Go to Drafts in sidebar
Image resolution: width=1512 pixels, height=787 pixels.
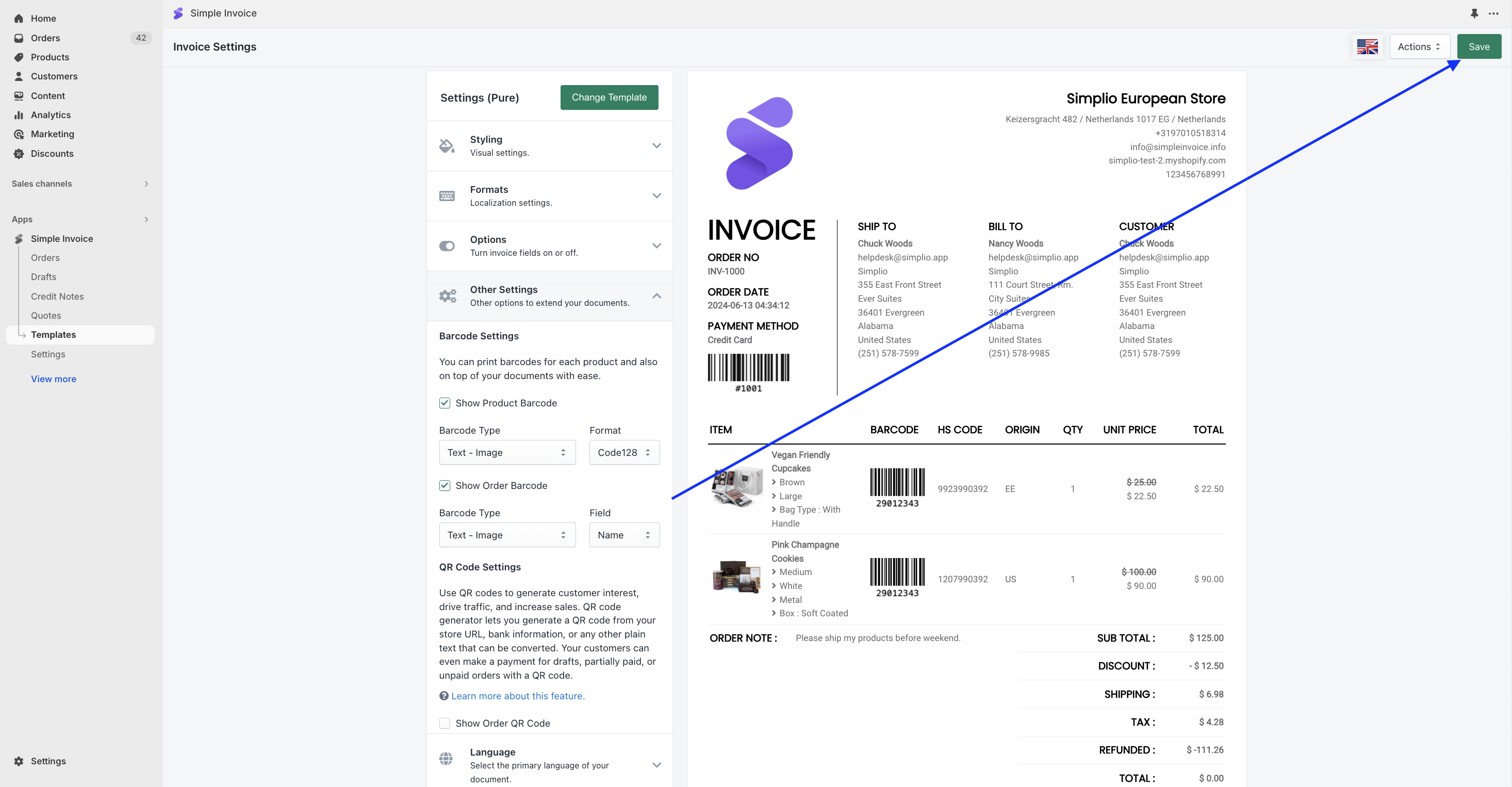tap(43, 277)
